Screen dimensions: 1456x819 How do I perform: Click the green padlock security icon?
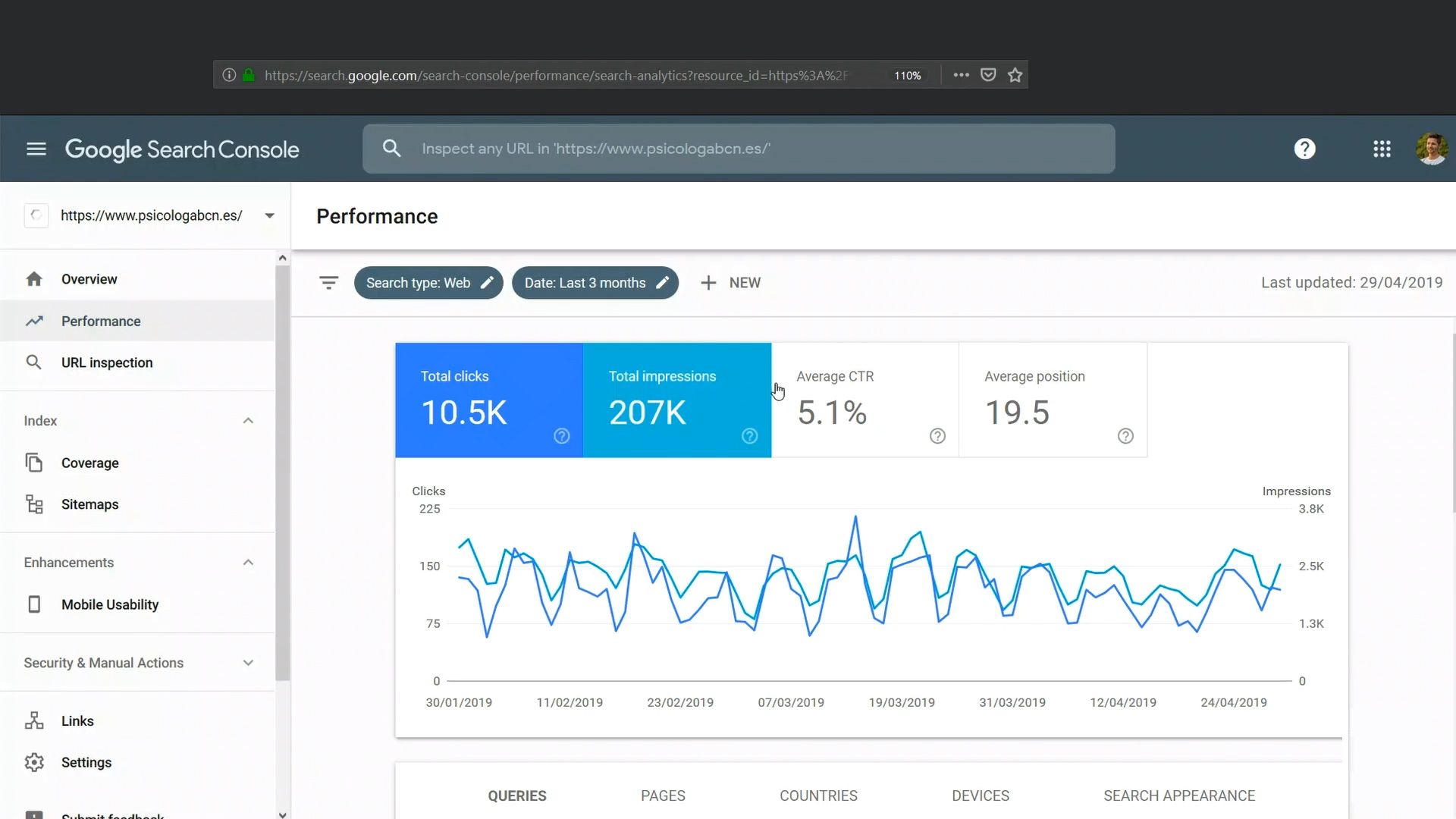[248, 75]
